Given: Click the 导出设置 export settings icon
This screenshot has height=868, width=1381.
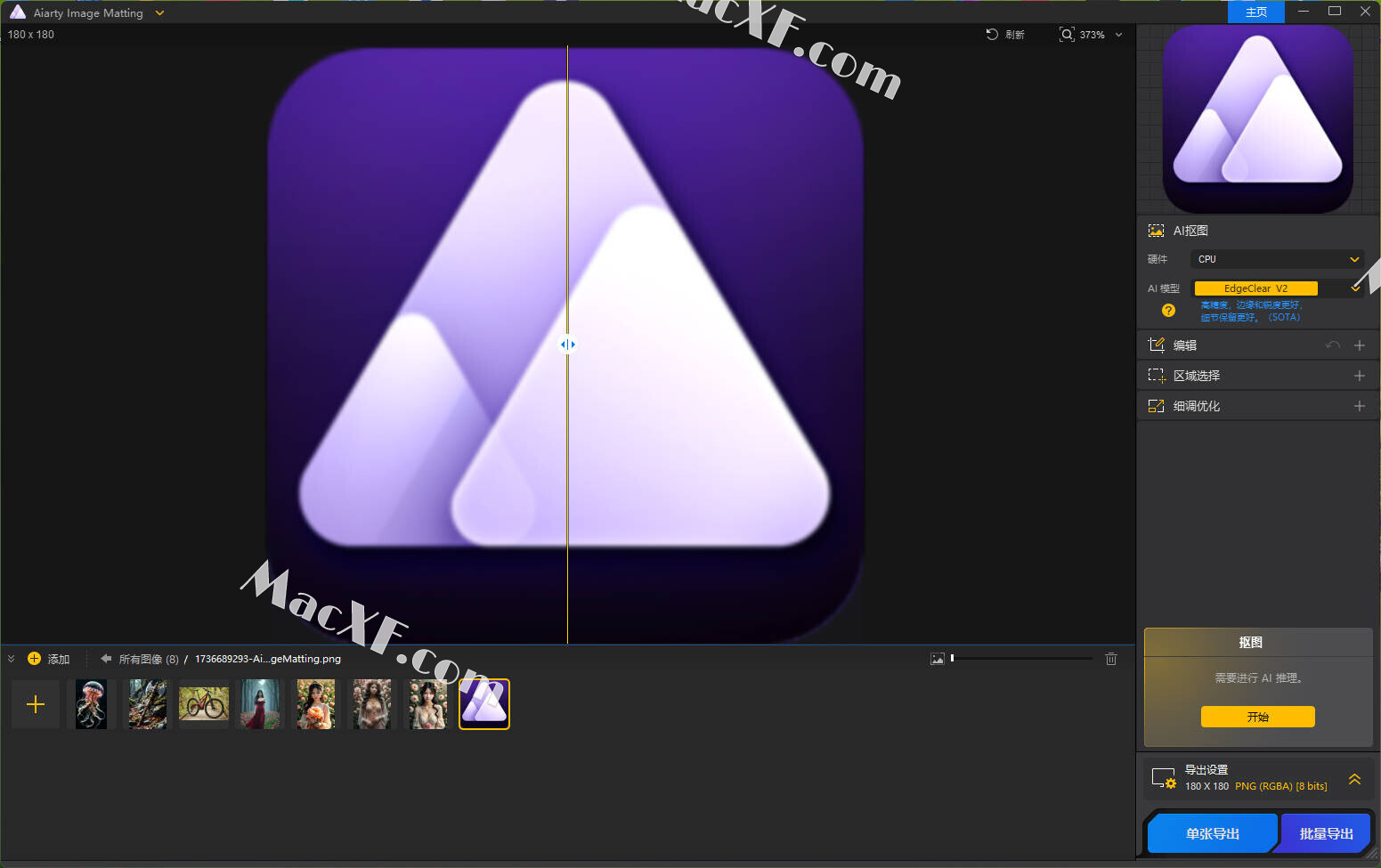Looking at the screenshot, I should pyautogui.click(x=1164, y=778).
